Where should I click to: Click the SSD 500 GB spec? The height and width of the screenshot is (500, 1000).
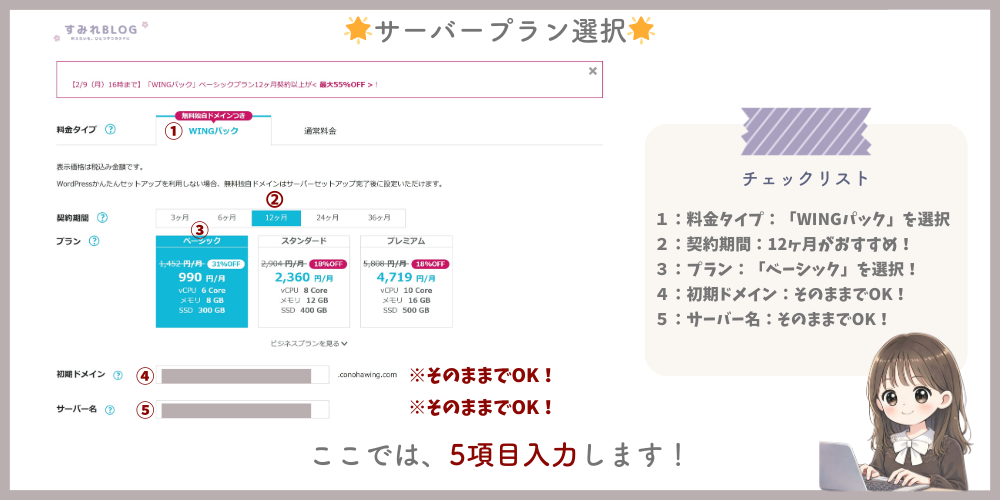coord(406,311)
